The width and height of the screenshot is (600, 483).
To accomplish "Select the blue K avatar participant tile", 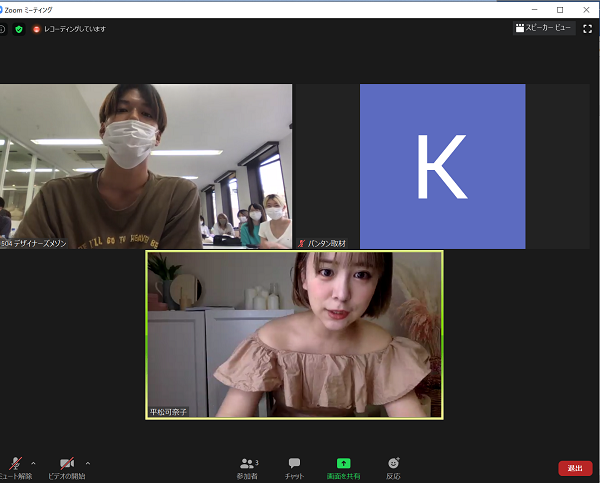I will [442, 165].
